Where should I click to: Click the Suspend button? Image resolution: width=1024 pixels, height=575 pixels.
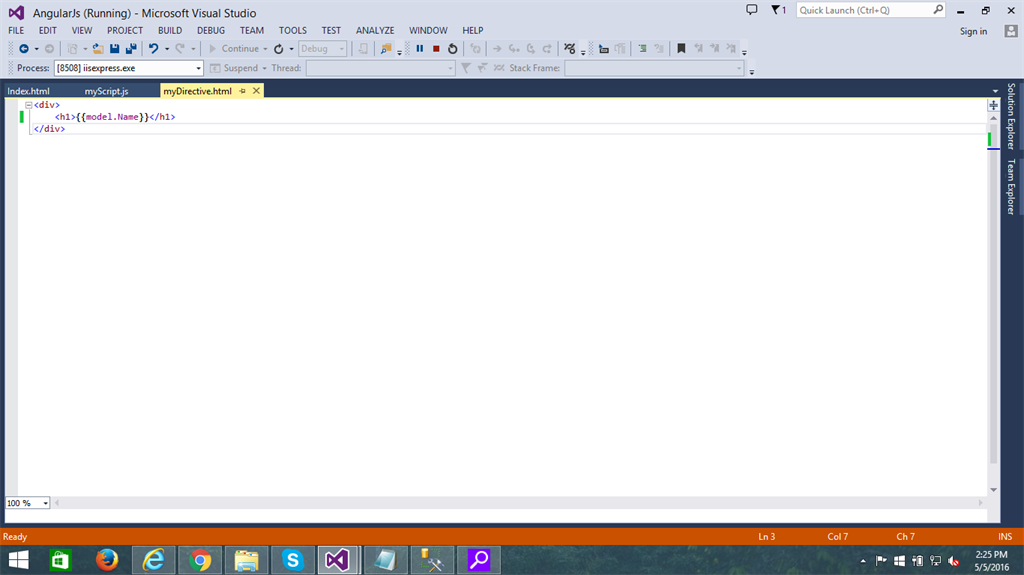coord(234,68)
